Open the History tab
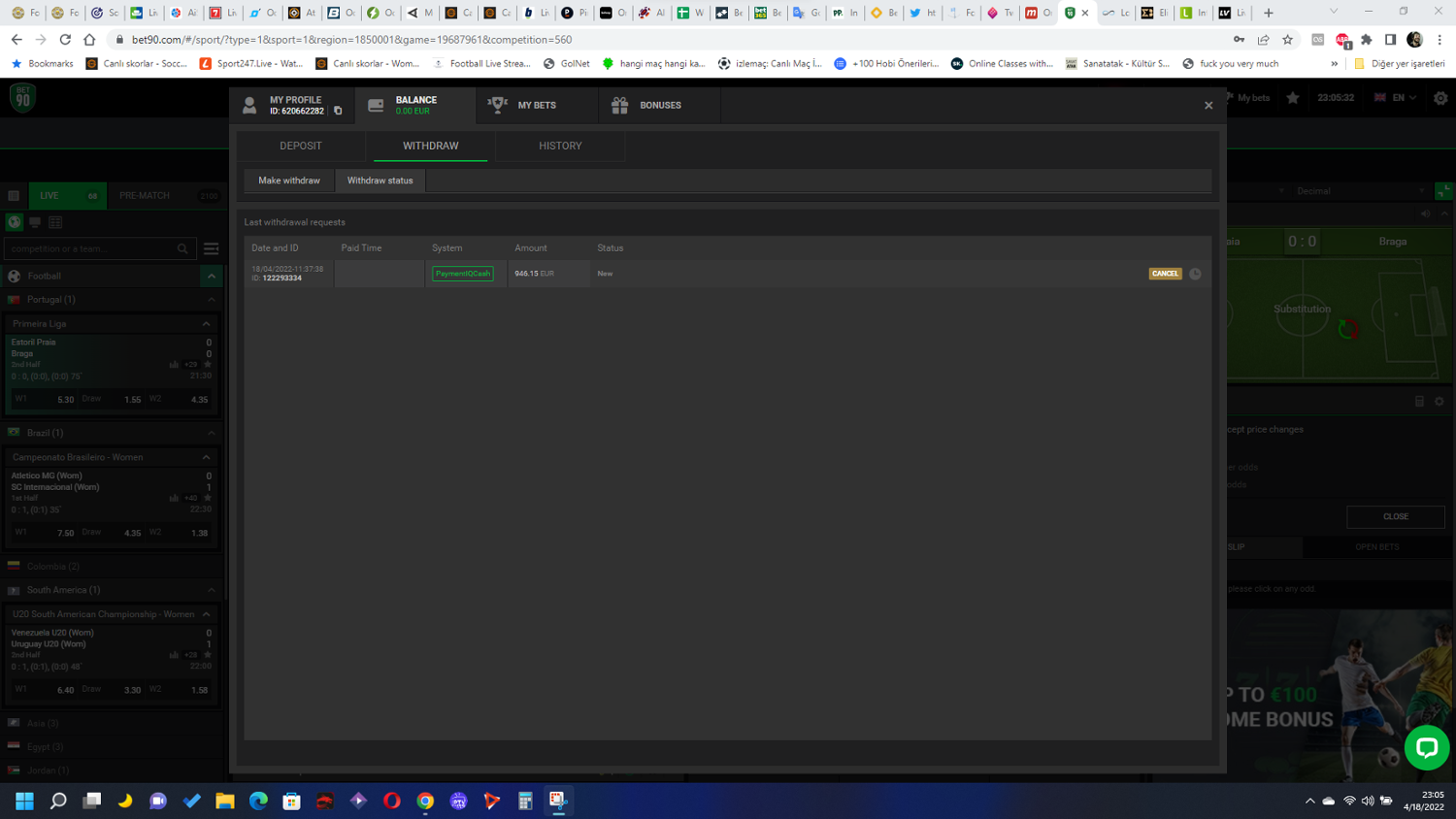This screenshot has height=819, width=1456. 560,146
